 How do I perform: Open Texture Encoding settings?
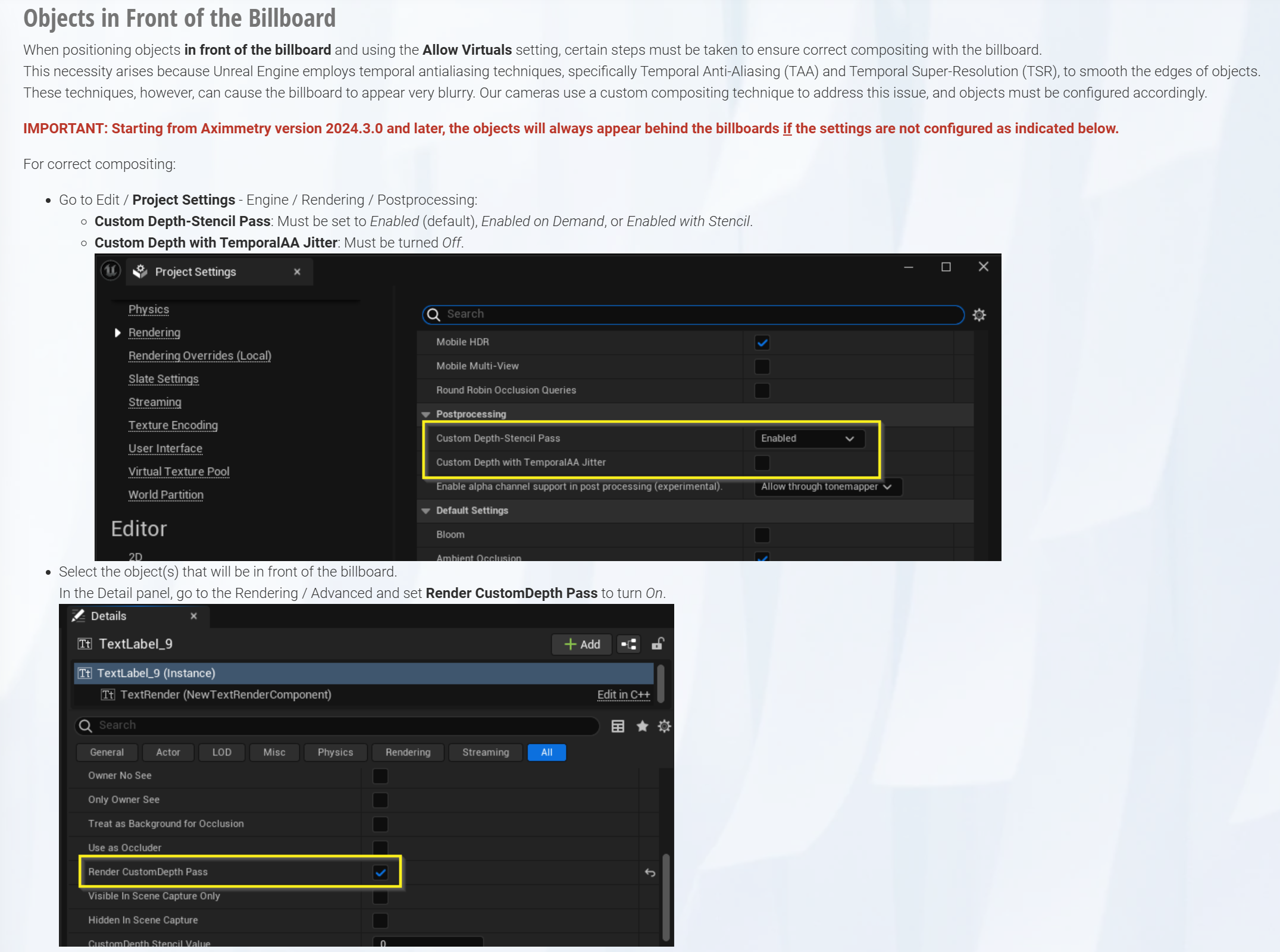tap(173, 425)
